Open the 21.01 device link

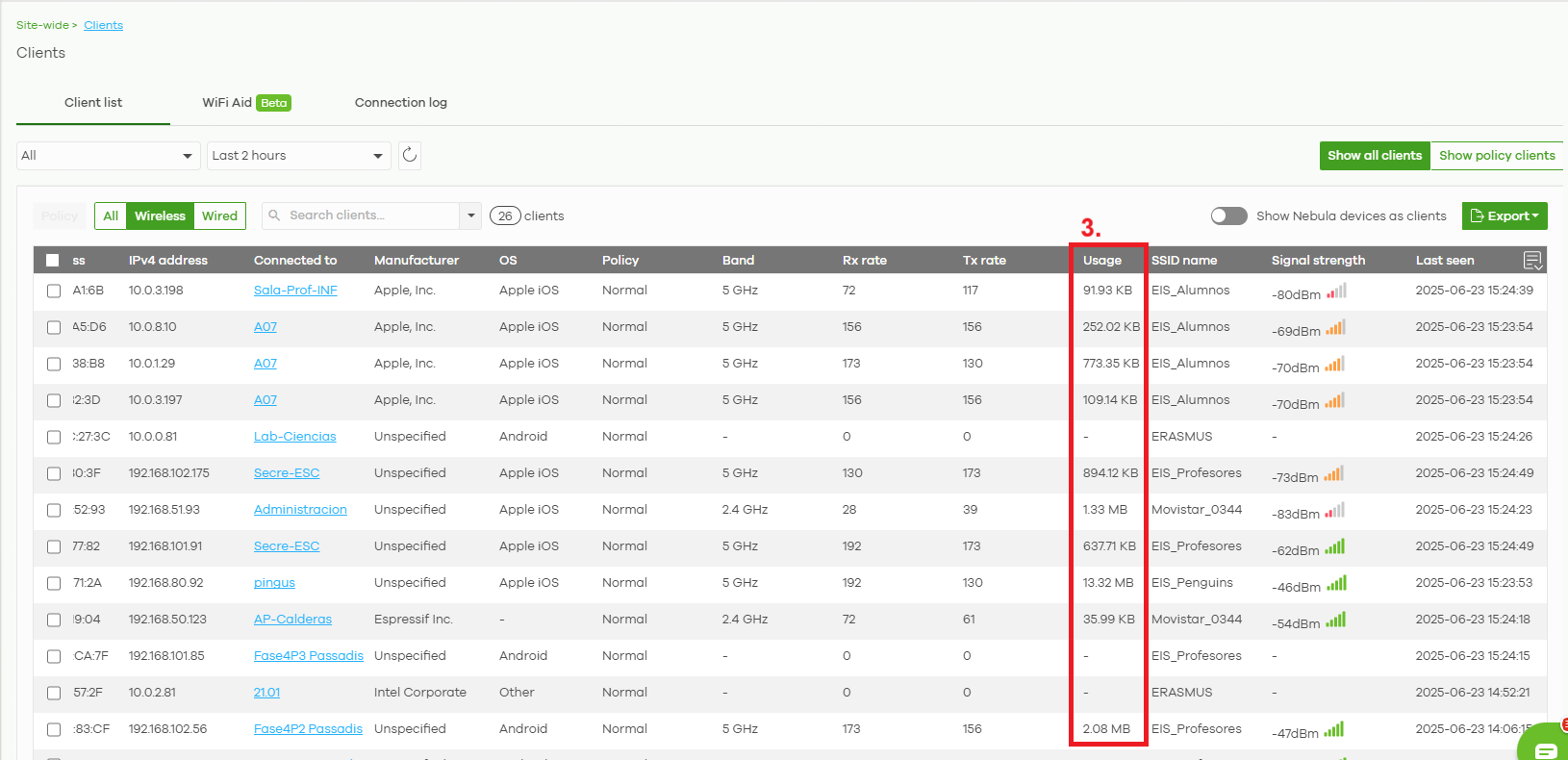coord(266,692)
